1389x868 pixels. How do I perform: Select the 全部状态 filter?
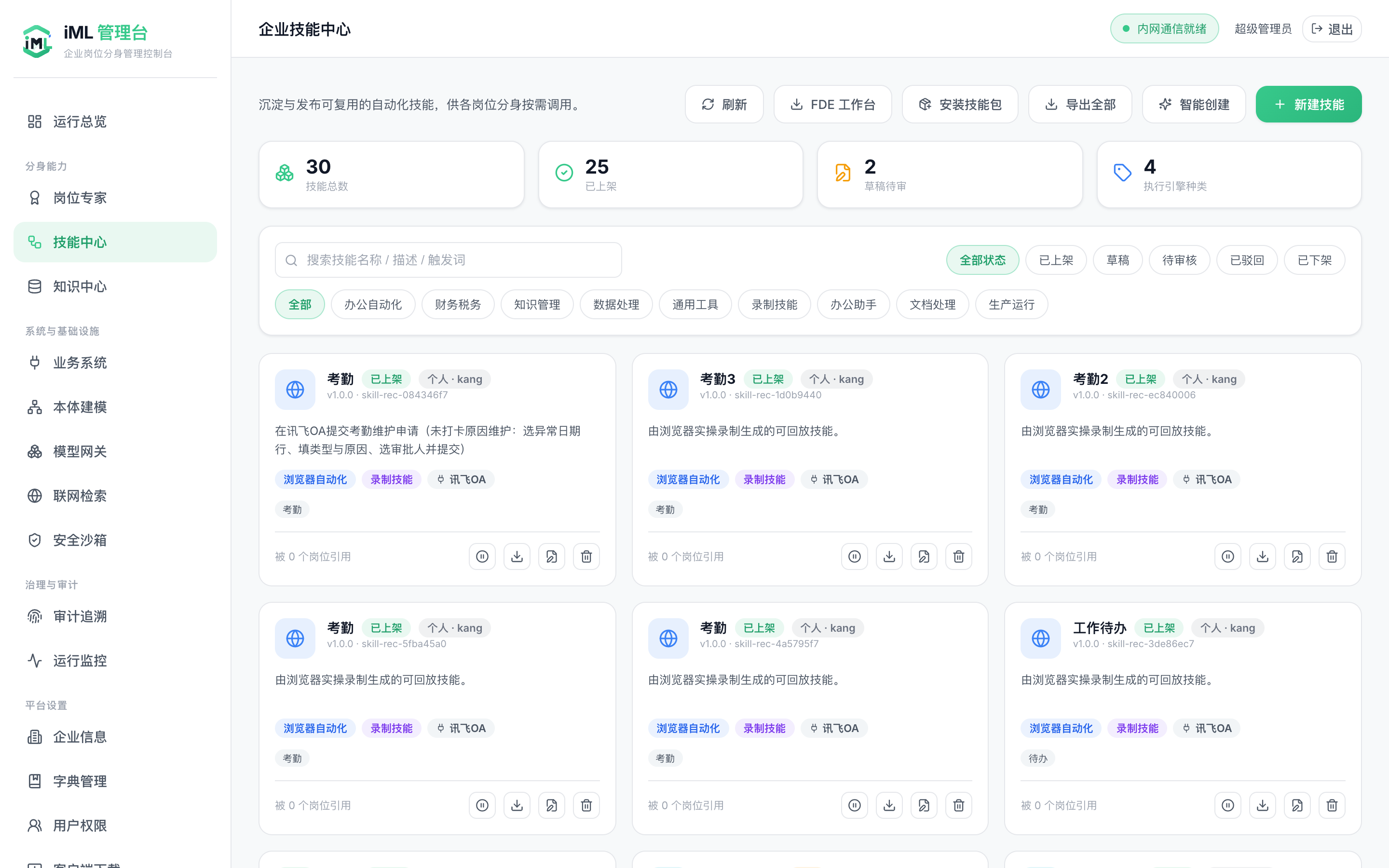pos(982,260)
